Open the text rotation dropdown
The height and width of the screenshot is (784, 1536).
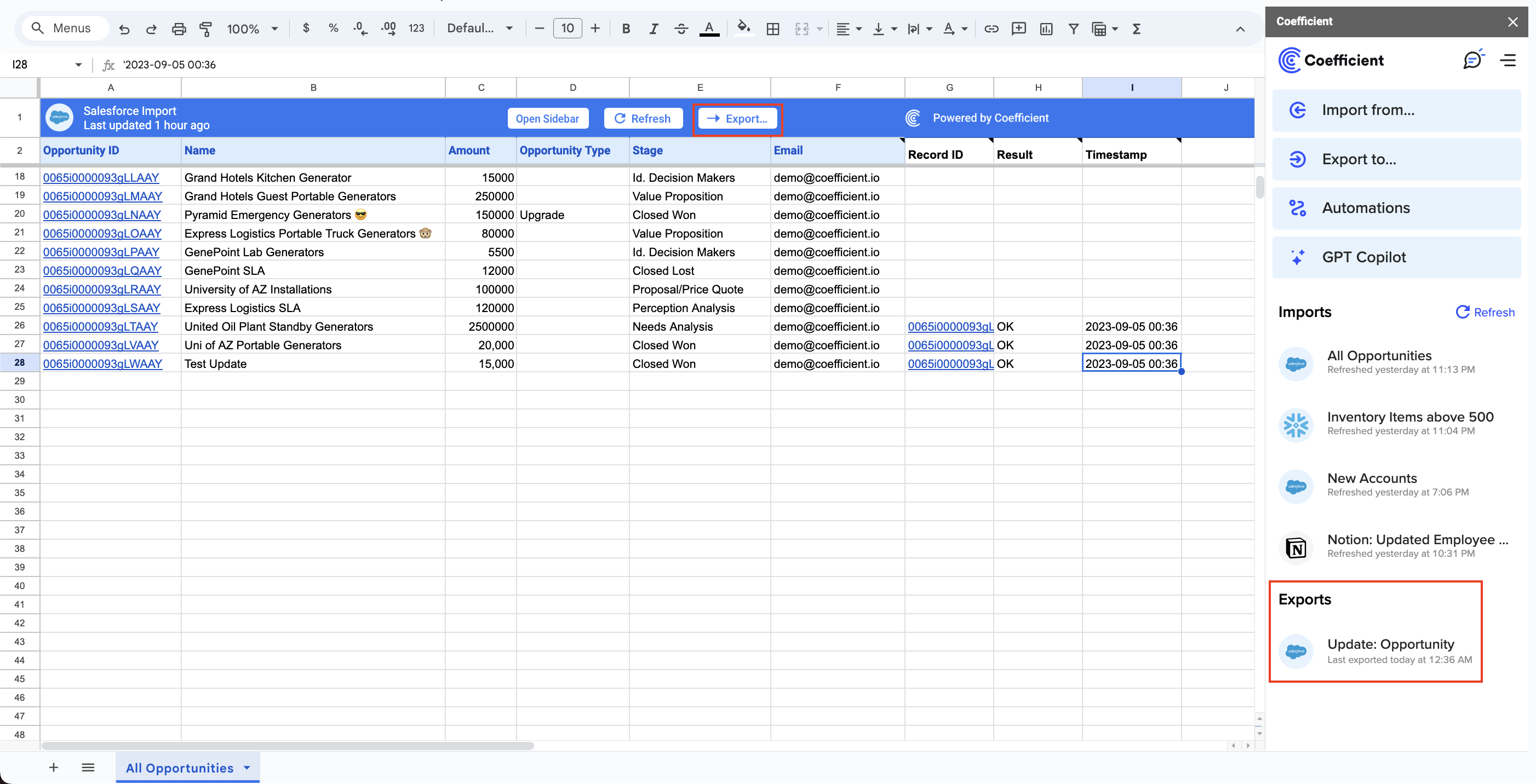point(955,28)
